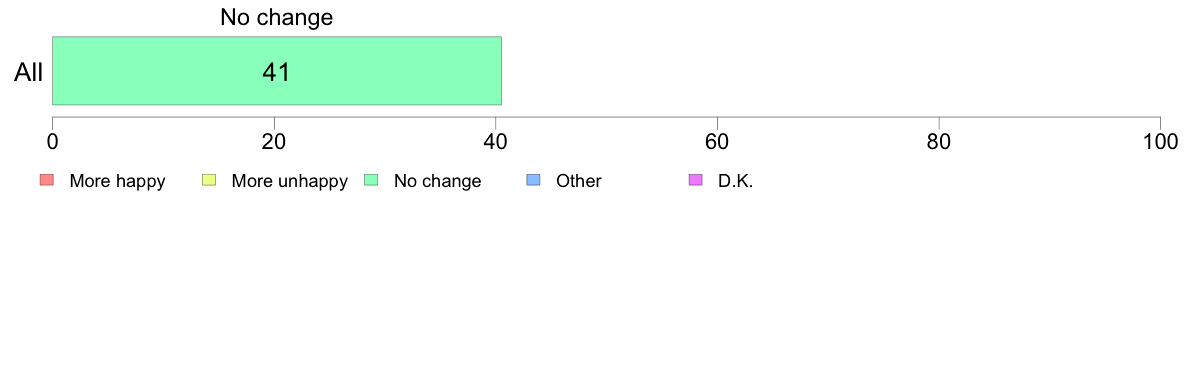Viewport: 1188px width, 368px height.
Task: Click the All row label
Action: (x=29, y=73)
